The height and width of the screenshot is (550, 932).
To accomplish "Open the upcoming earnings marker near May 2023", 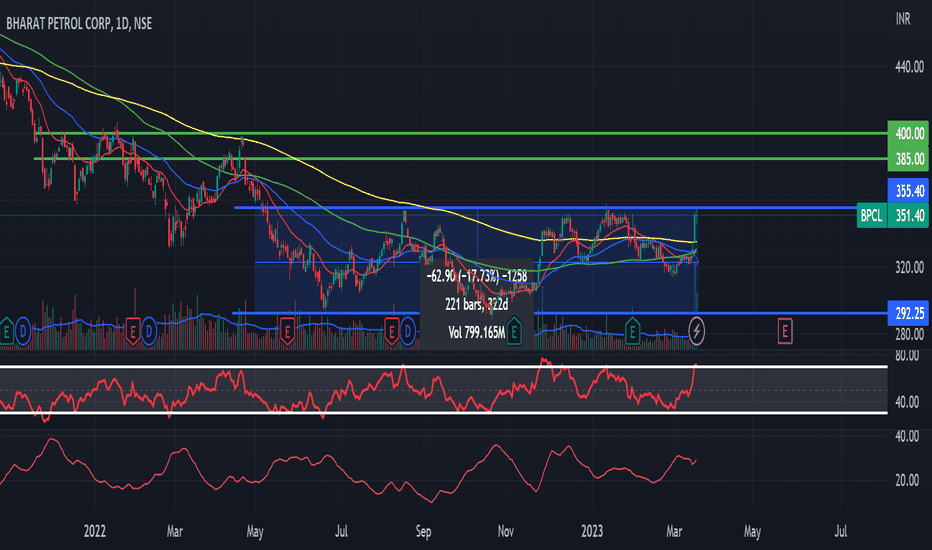I will click(785, 331).
